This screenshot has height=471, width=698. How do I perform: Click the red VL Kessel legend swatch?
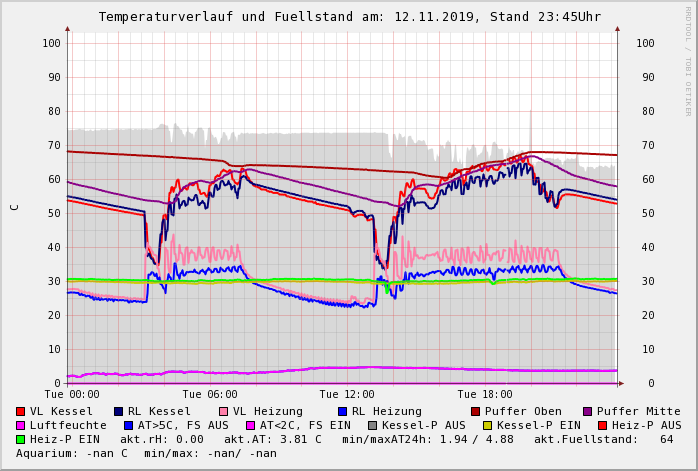[x=21, y=411]
